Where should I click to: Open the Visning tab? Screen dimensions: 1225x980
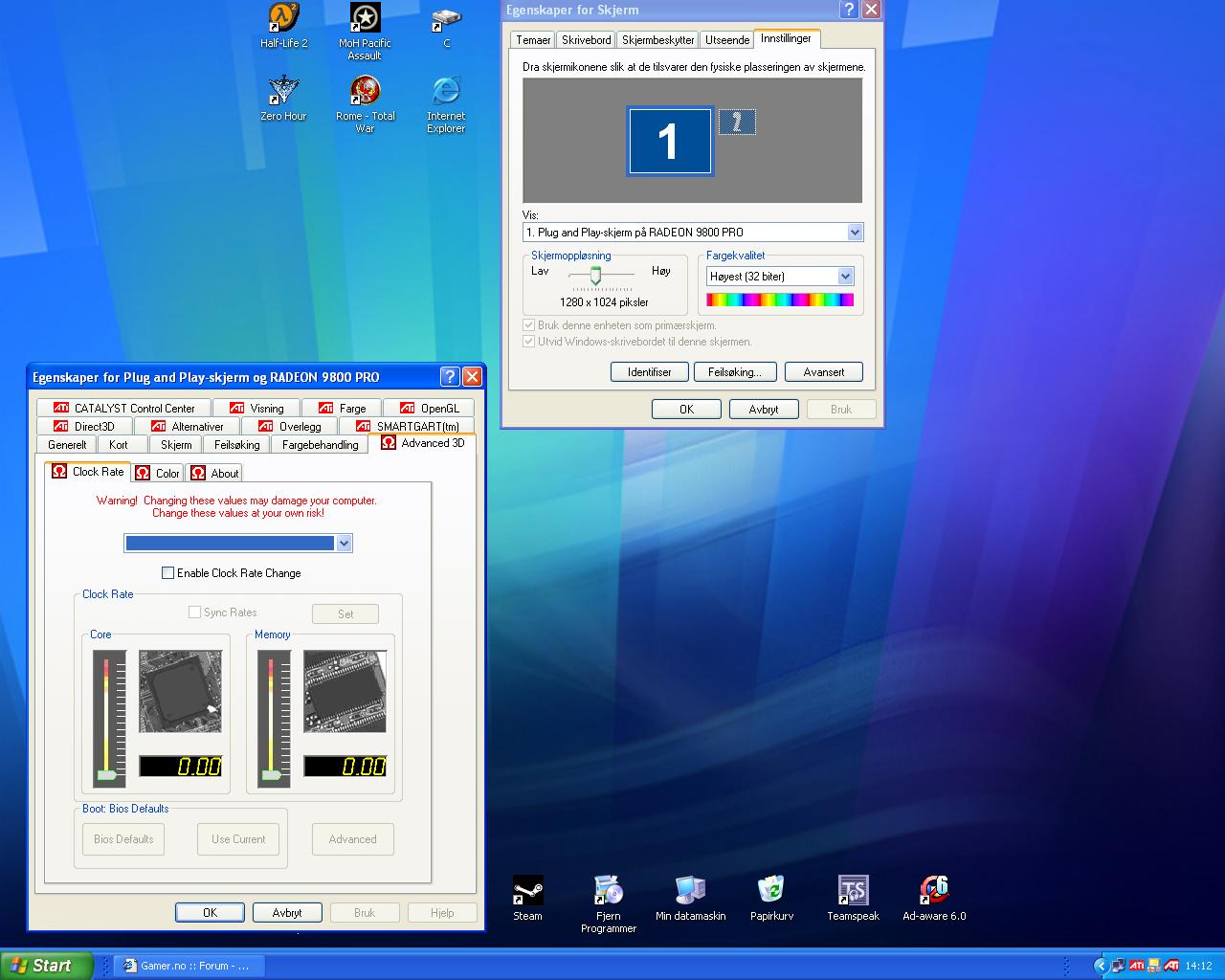[x=256, y=408]
